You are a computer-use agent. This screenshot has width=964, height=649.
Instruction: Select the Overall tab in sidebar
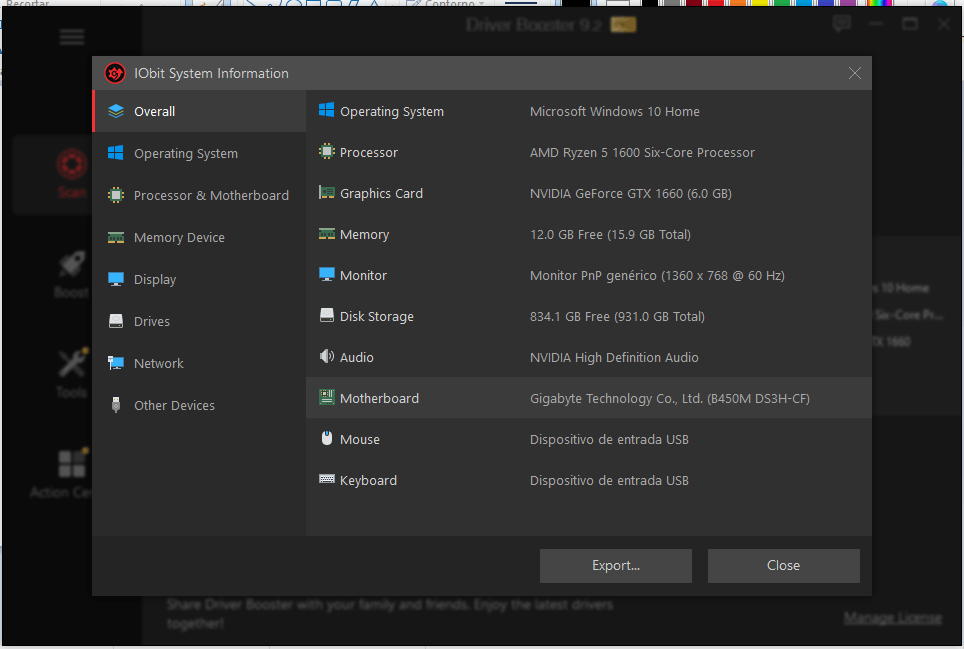click(199, 111)
